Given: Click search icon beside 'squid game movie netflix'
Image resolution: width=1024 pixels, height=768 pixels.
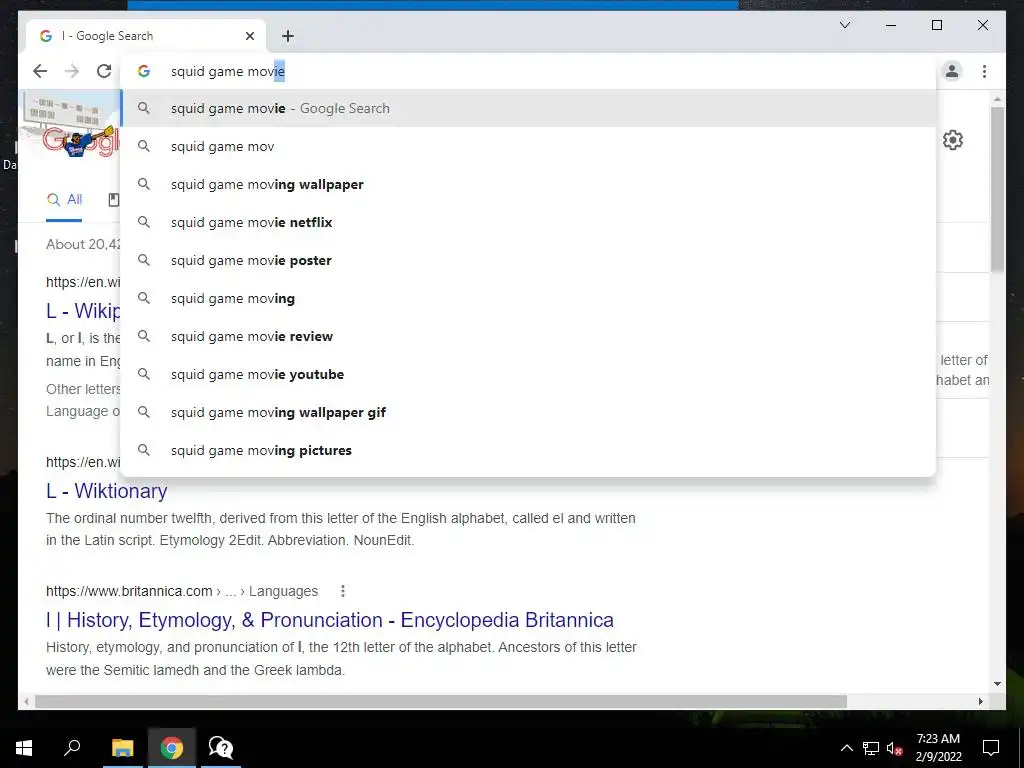Looking at the screenshot, I should (144, 222).
